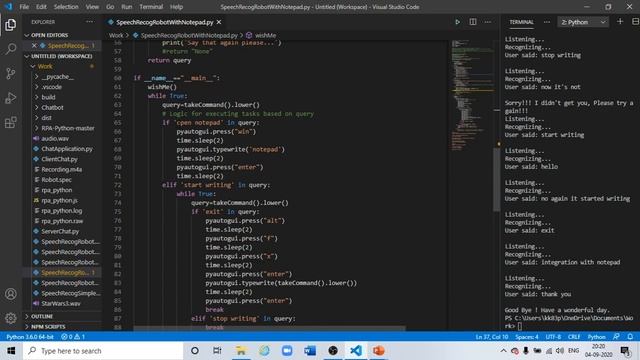Select the Terminal panel tab
This screenshot has height=360, width=640.
[x=521, y=22]
